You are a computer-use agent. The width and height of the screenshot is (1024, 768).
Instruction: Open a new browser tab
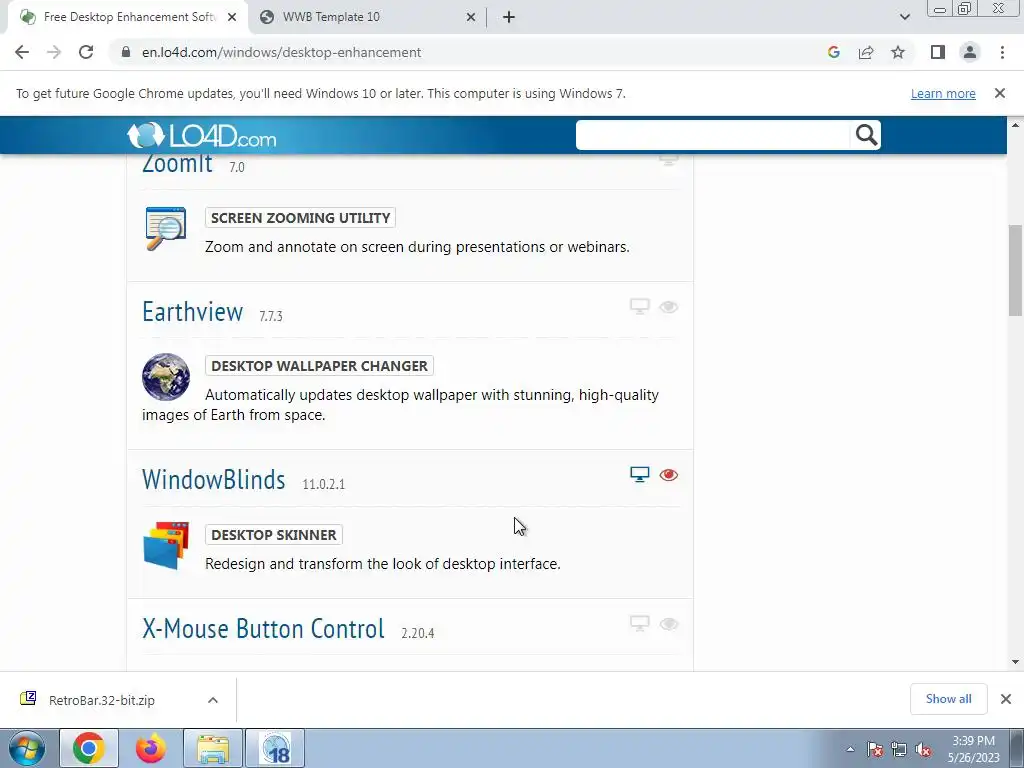509,17
